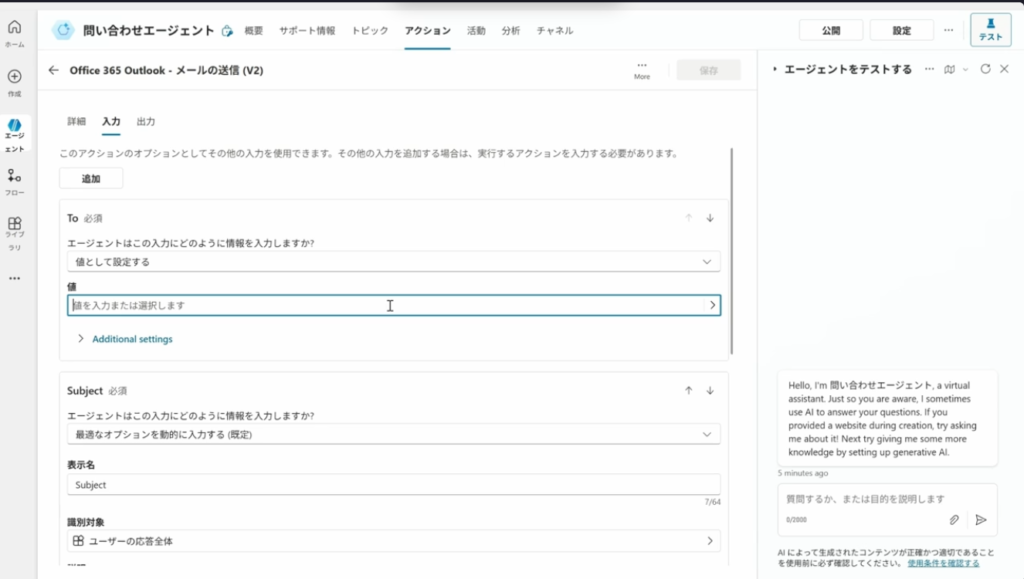Image resolution: width=1024 pixels, height=579 pixels.
Task: Click the back arrow beside Office 365 Outlook
Action: pos(54,70)
